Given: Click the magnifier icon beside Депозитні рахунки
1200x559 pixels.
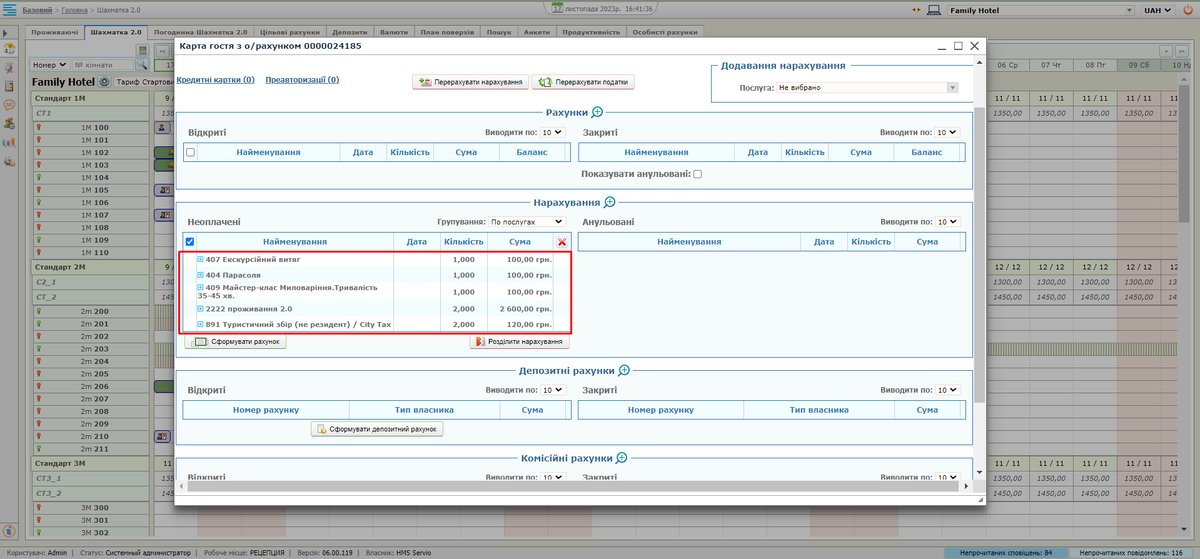Looking at the screenshot, I should point(624,371).
